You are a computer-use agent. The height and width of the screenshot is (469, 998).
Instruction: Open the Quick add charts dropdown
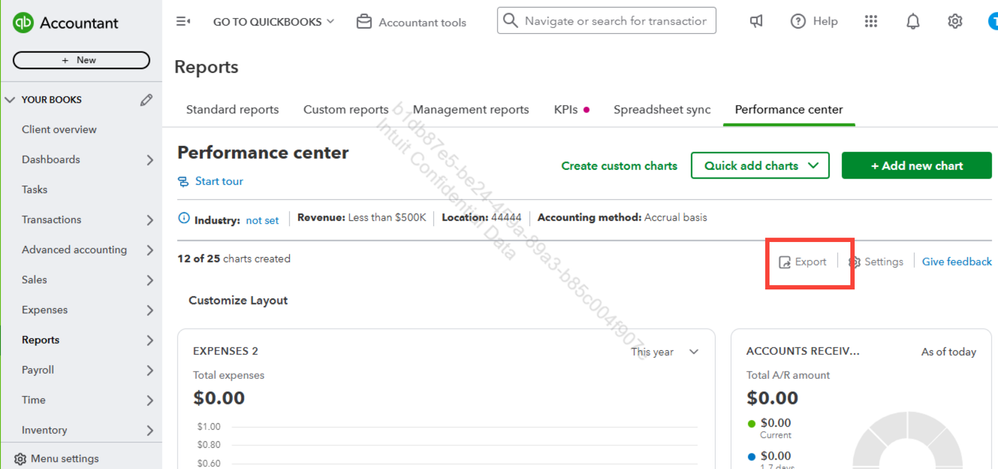click(x=760, y=166)
